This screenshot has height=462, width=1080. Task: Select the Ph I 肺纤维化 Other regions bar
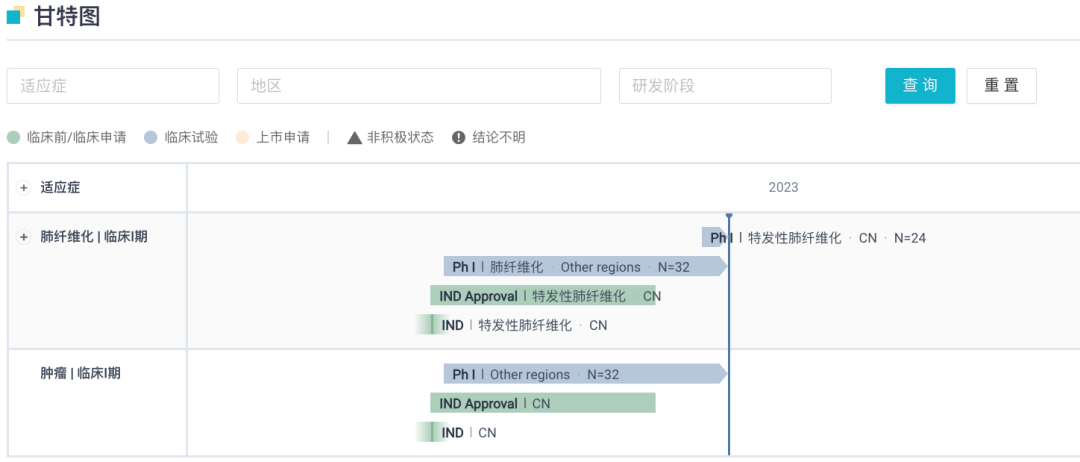585,267
